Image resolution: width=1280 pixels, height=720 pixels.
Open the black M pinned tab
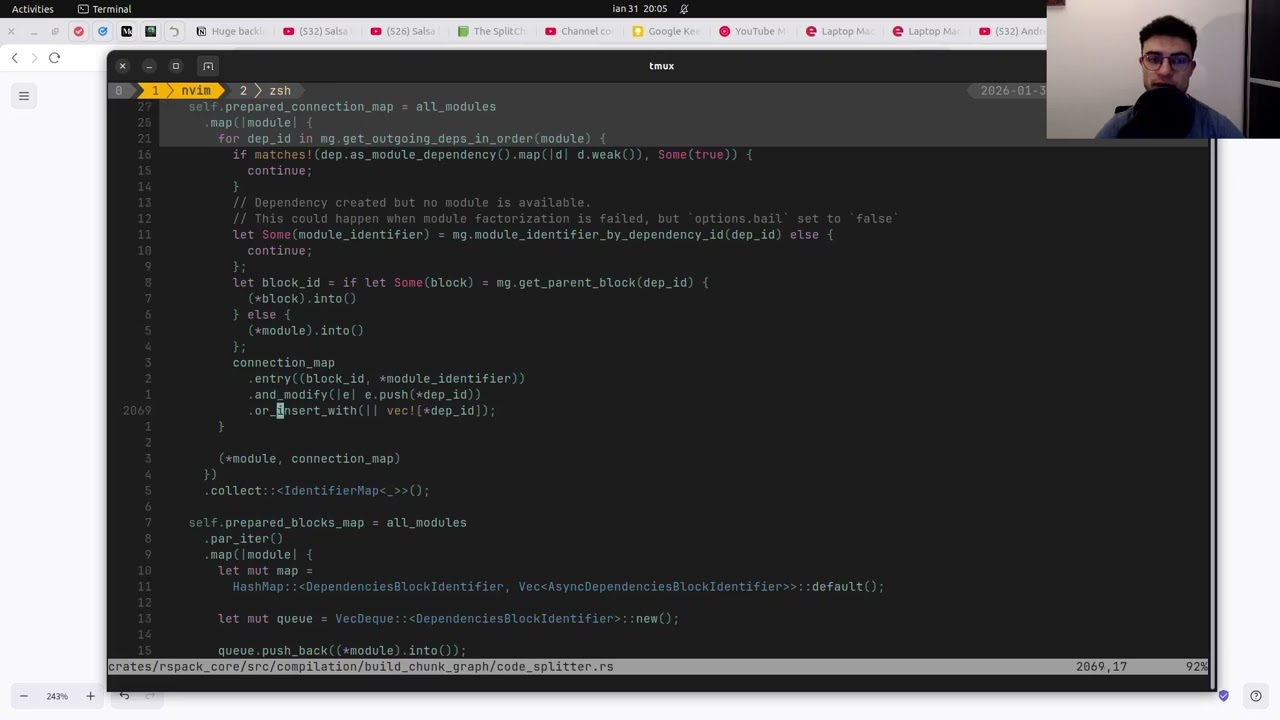(127, 31)
